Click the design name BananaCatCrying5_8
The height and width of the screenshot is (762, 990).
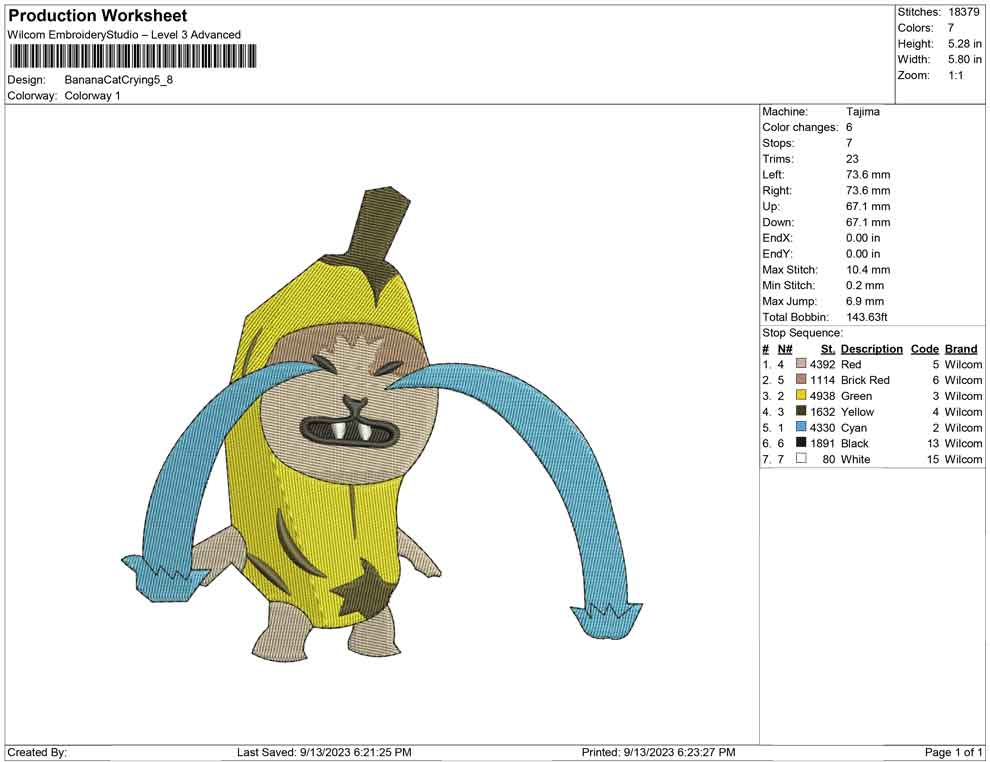119,80
